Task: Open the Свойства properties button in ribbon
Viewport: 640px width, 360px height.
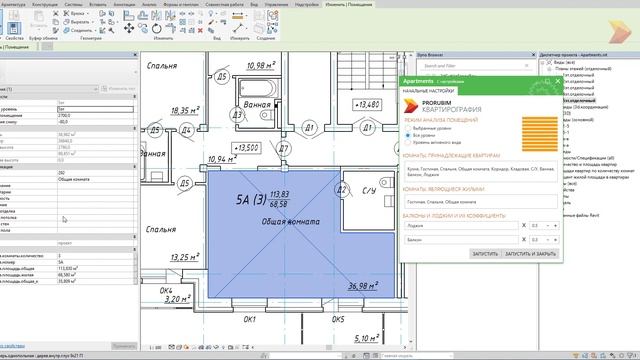Action: coord(13,28)
